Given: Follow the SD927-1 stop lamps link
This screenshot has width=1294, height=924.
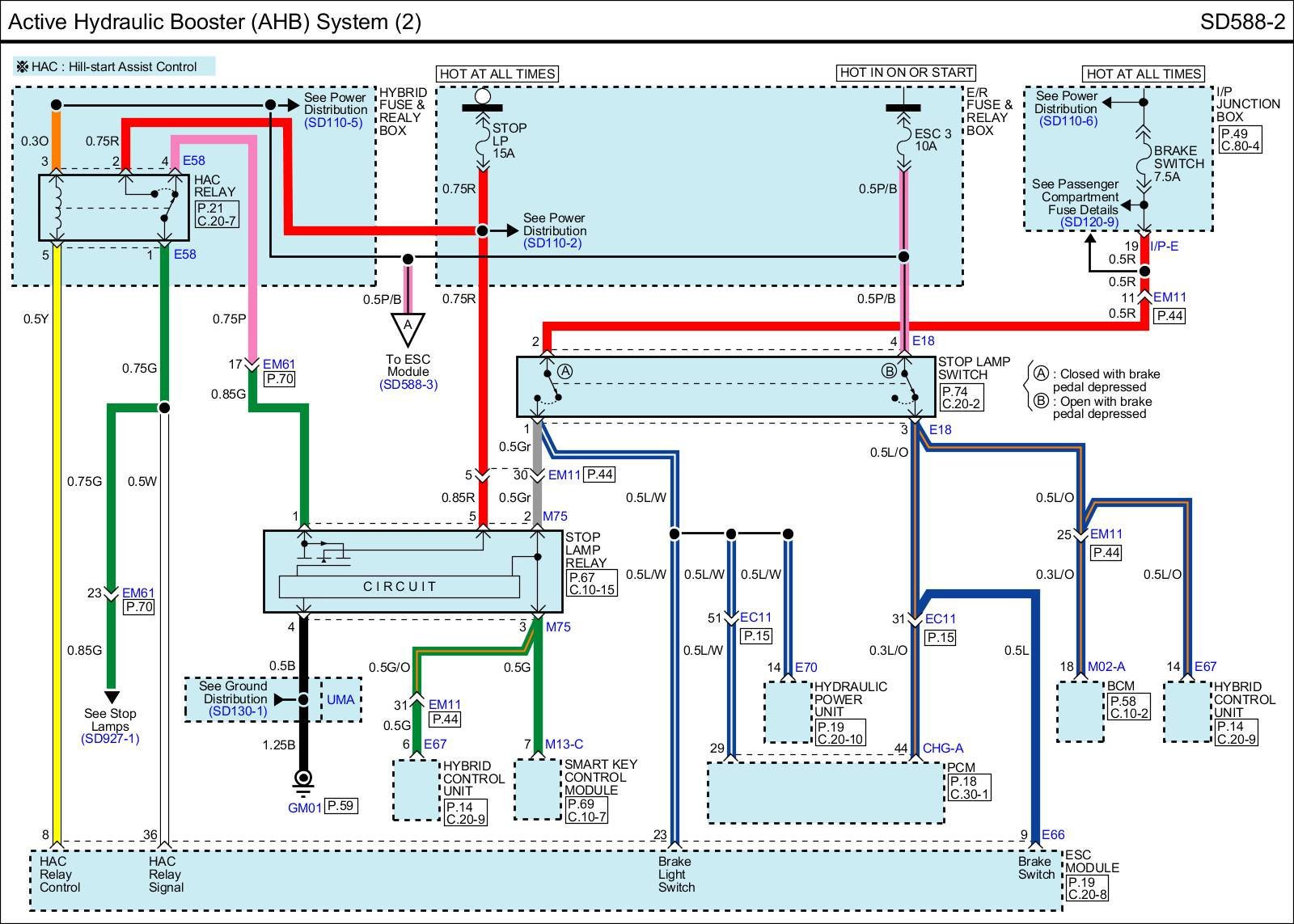Looking at the screenshot, I should [110, 739].
